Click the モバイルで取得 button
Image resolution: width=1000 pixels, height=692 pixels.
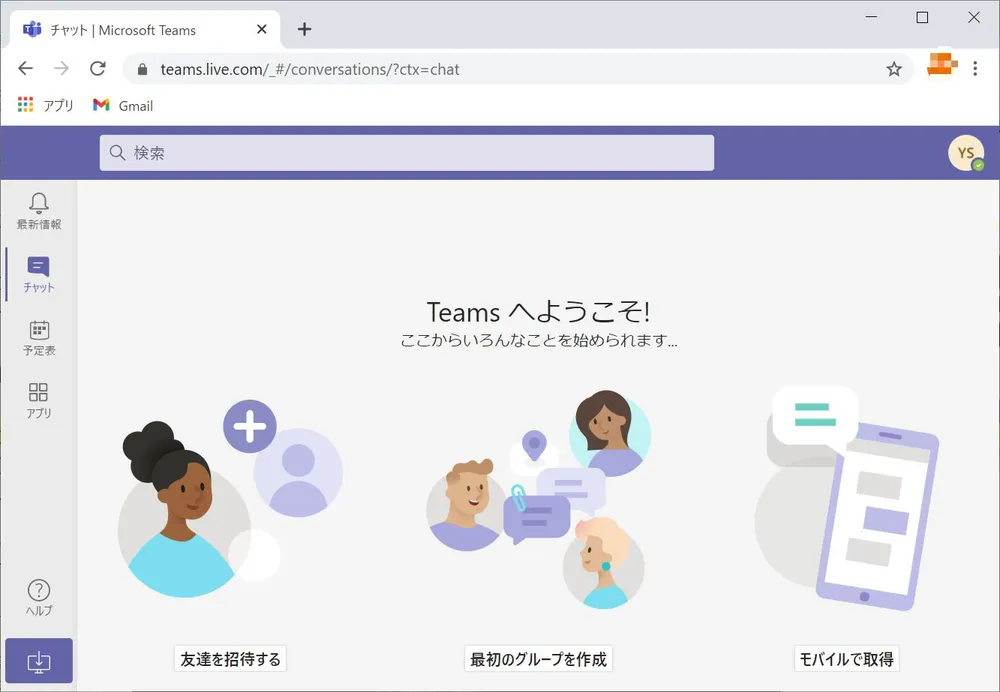[846, 658]
